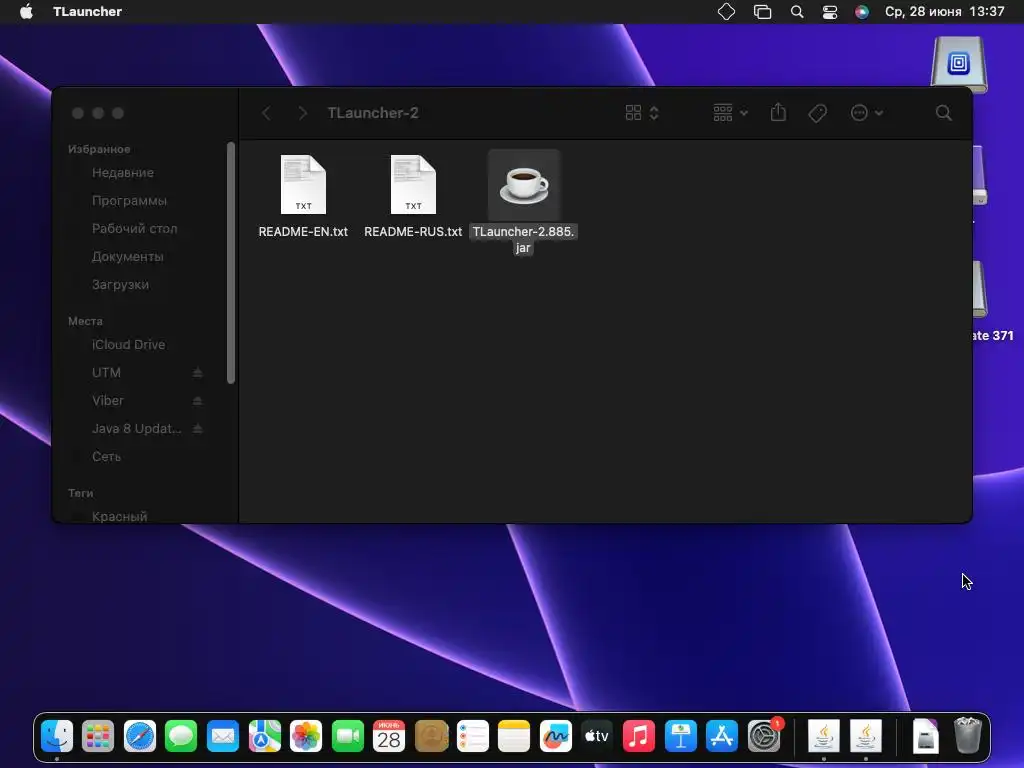The height and width of the screenshot is (768, 1024).
Task: Open Загрузки in Finder sidebar
Action: point(120,285)
